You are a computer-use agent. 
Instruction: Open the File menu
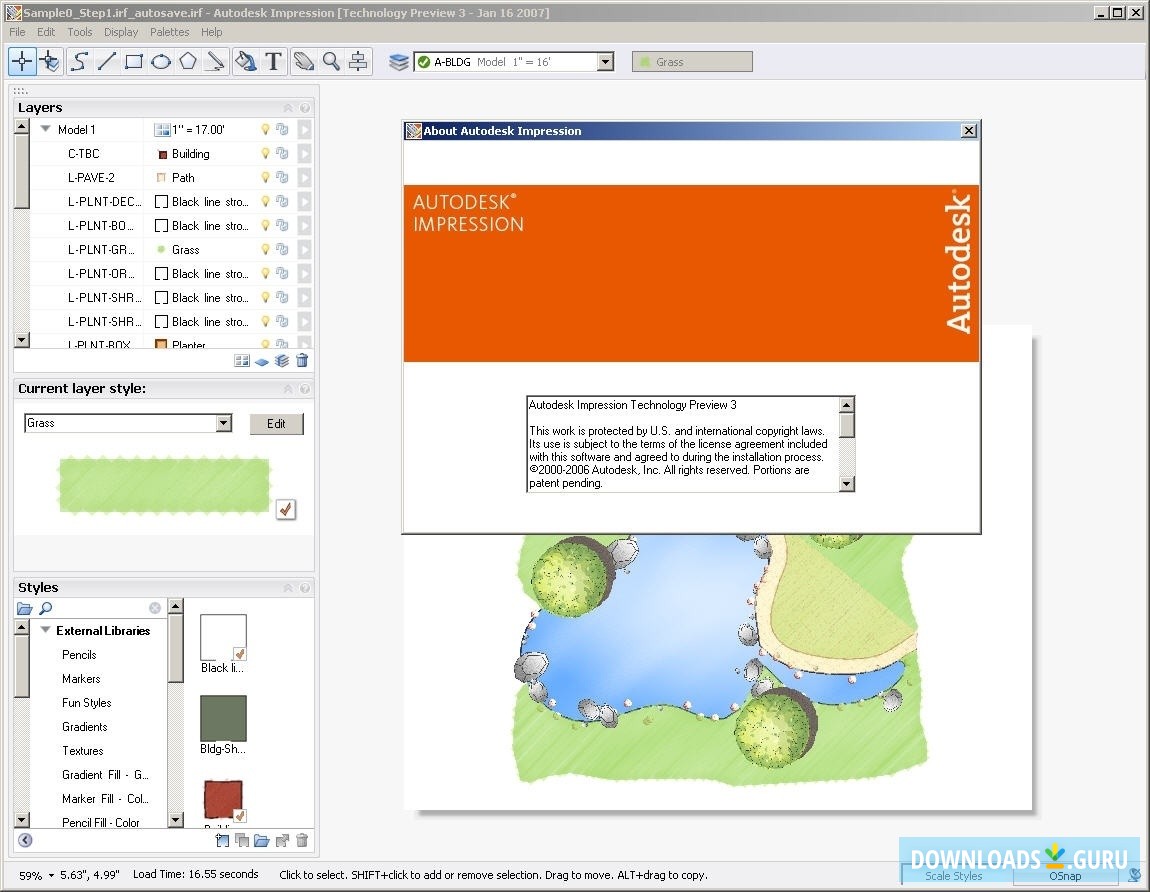pyautogui.click(x=17, y=32)
